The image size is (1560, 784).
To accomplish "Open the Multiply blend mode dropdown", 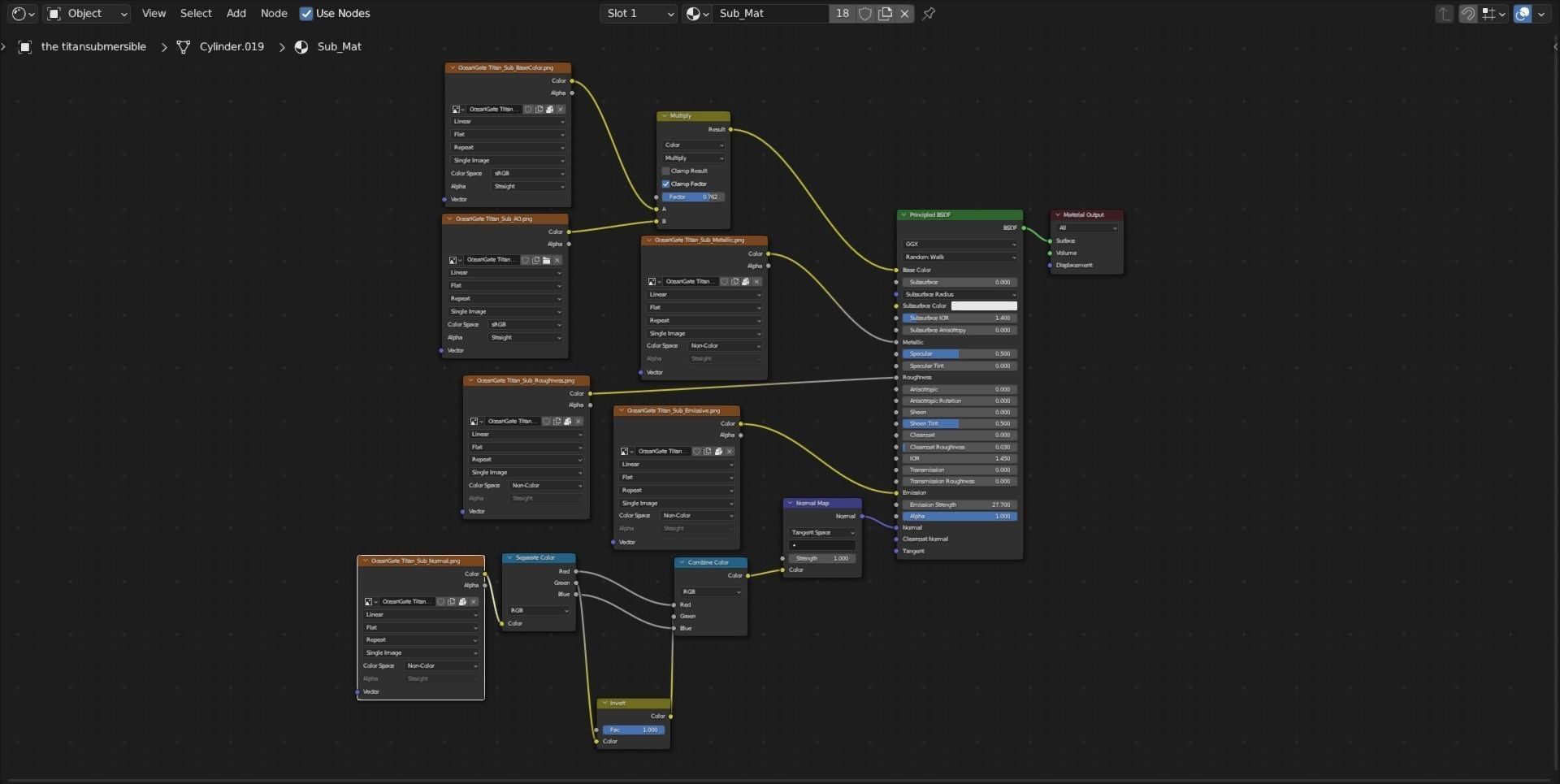I will click(x=694, y=158).
